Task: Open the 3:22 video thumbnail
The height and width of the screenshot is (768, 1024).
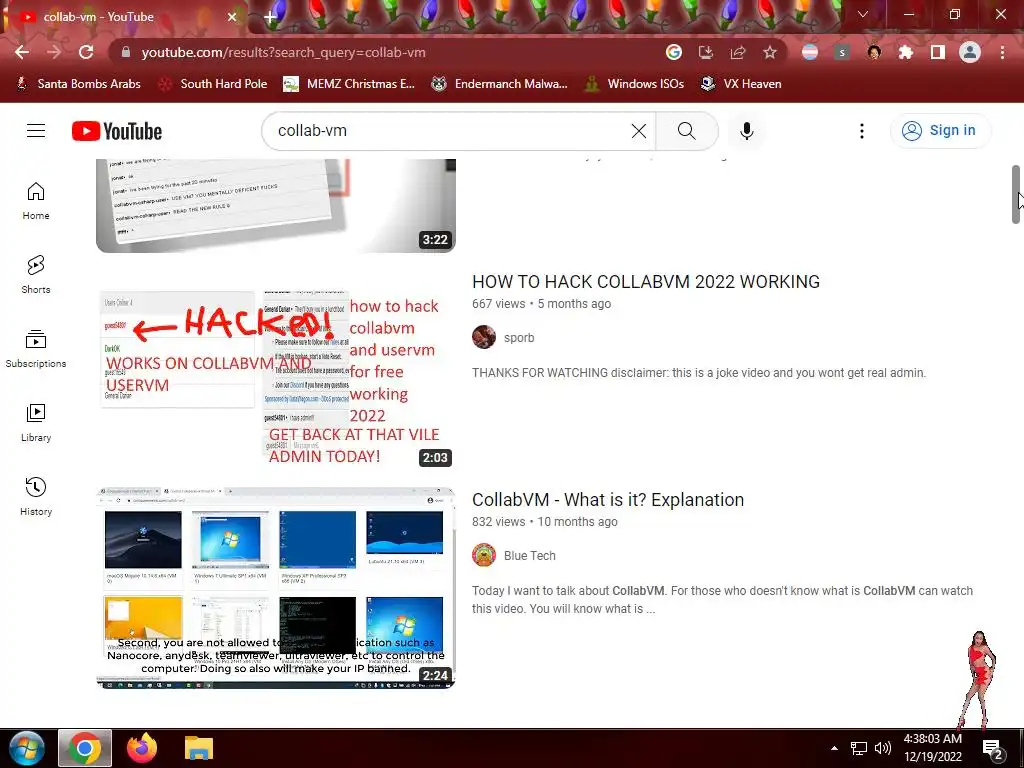Action: (276, 205)
